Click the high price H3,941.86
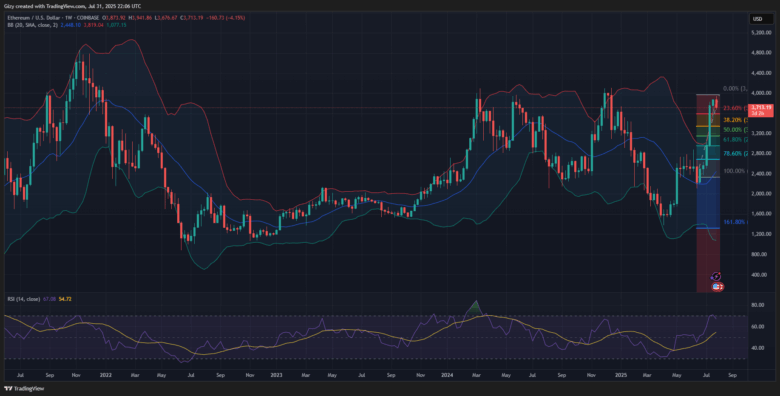The height and width of the screenshot is (396, 780). [x=140, y=18]
